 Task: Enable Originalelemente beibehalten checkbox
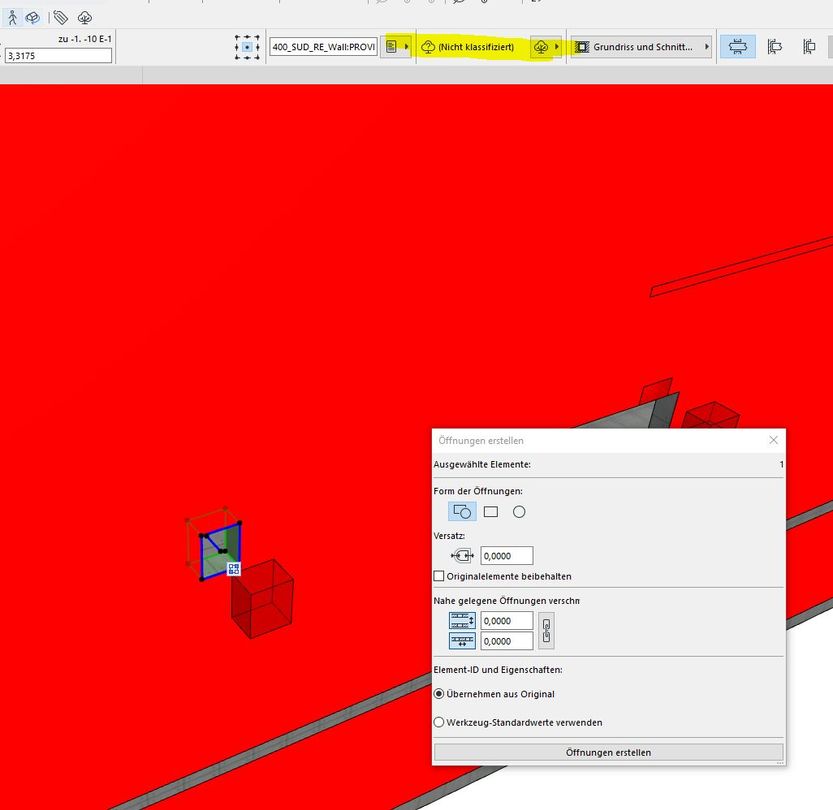coord(439,576)
